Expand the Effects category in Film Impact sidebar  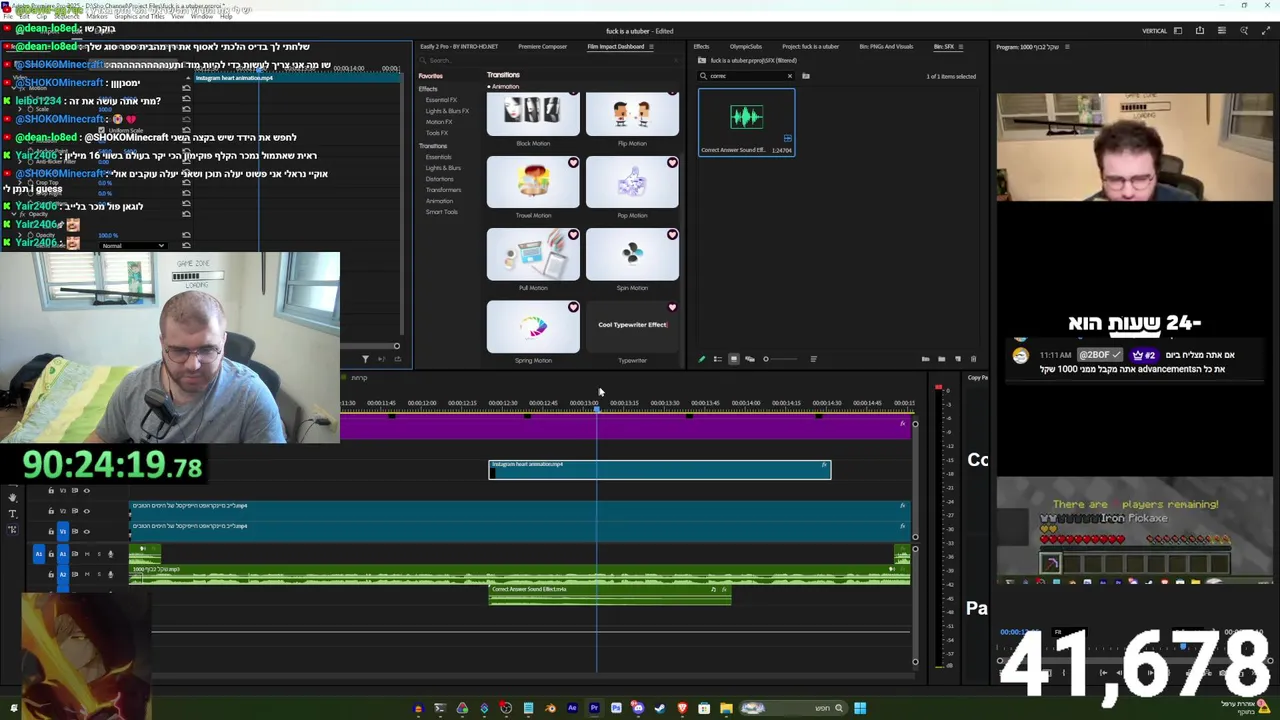428,89
